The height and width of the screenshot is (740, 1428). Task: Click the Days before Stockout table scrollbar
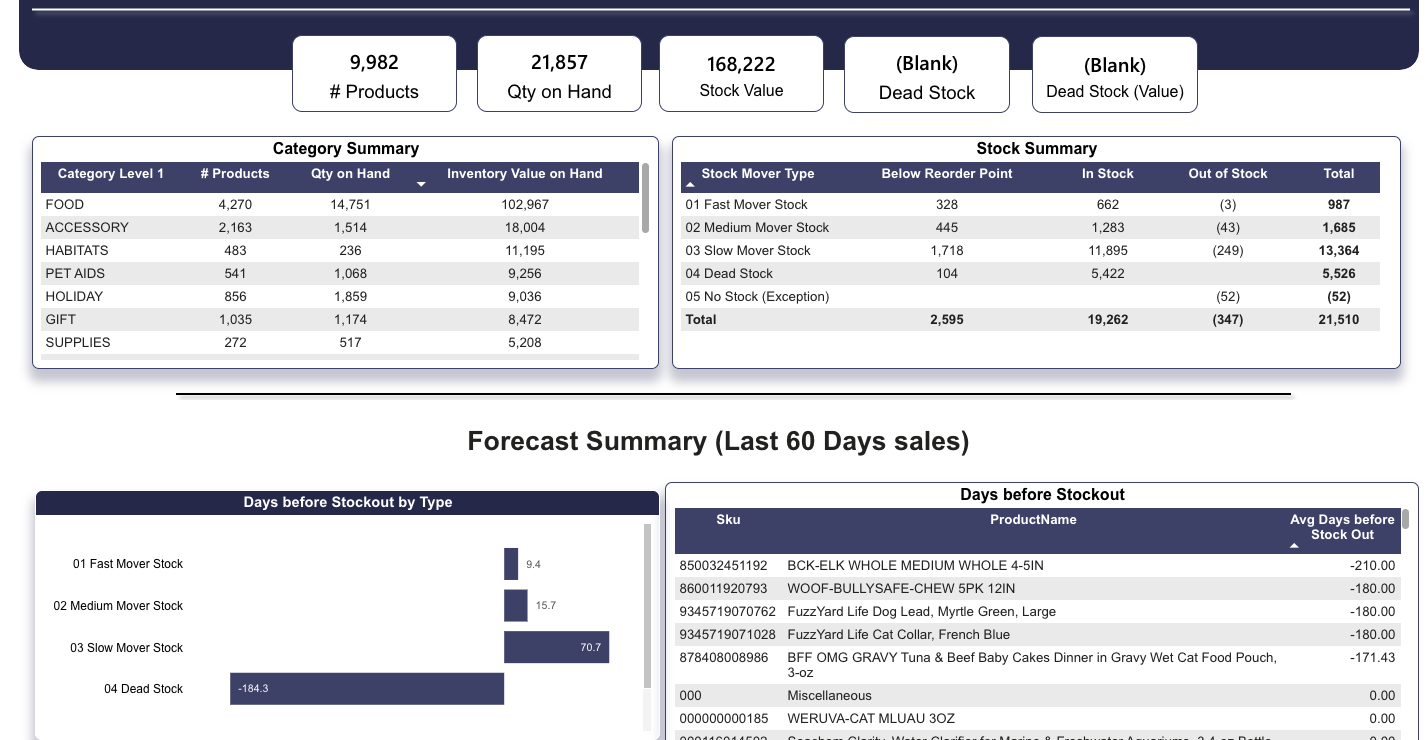click(x=1405, y=520)
